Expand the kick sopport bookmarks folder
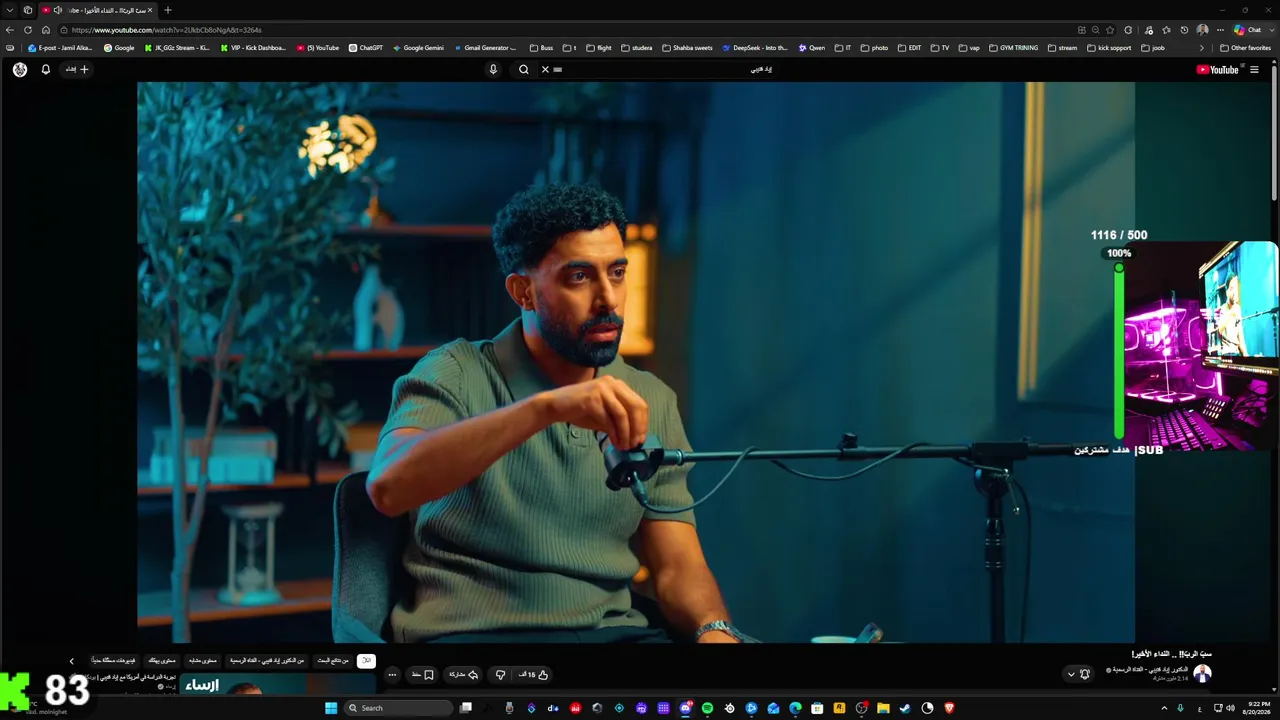The height and width of the screenshot is (720, 1280). [1109, 48]
